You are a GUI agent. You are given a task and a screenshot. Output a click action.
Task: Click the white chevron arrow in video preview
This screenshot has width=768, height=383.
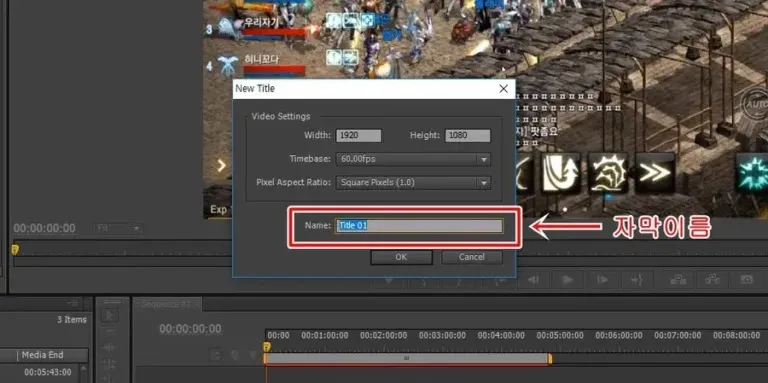pyautogui.click(x=221, y=166)
